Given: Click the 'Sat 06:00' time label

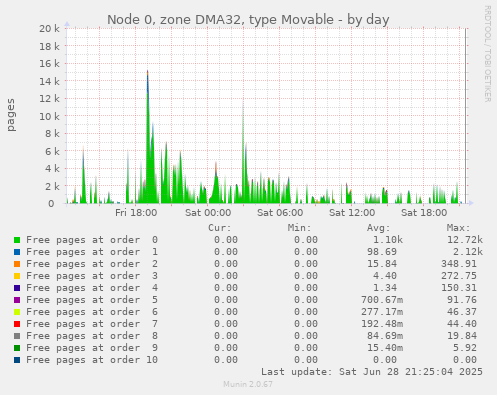Looking at the screenshot, I should coord(280,213).
